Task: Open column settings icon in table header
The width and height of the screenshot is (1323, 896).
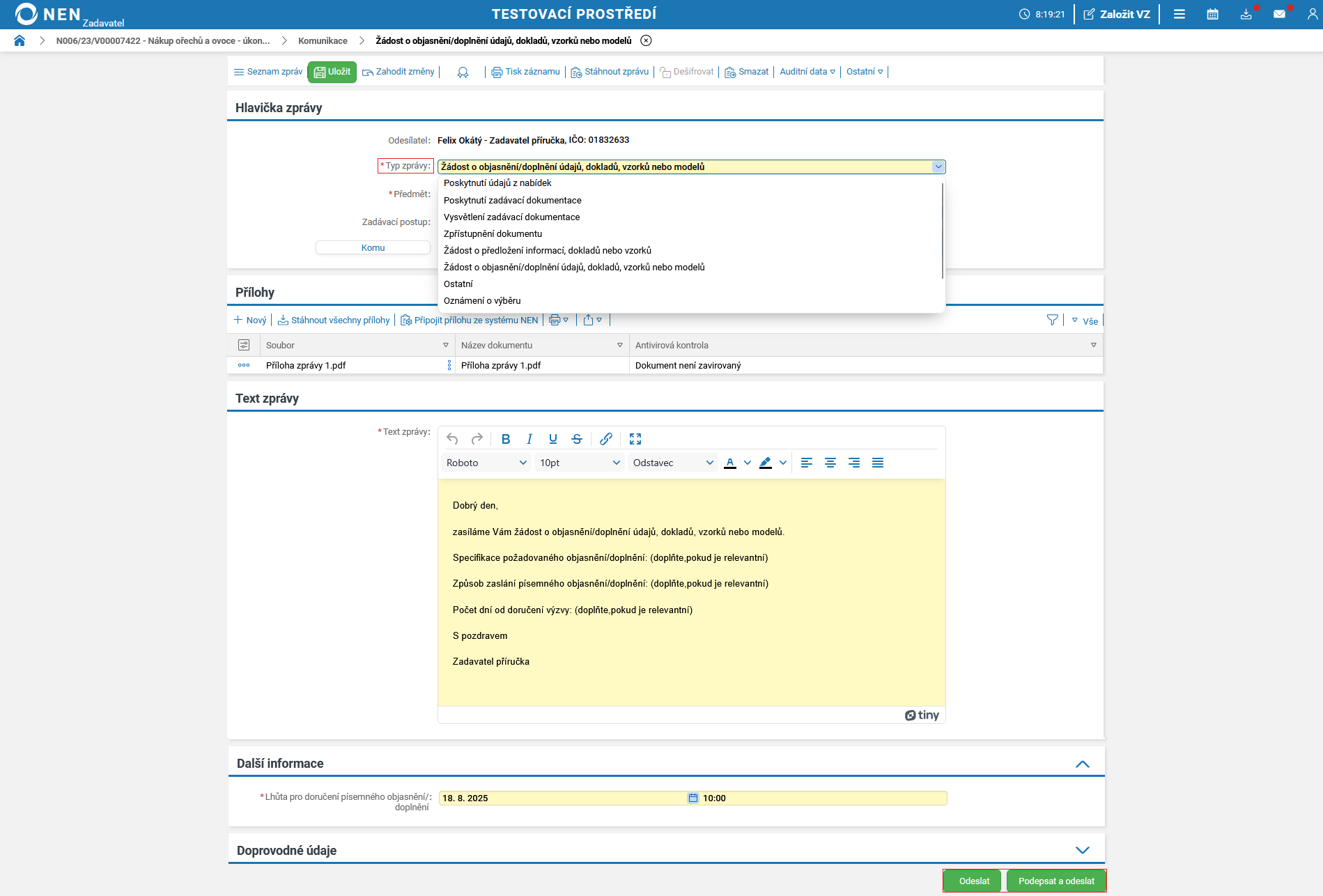Action: (244, 345)
